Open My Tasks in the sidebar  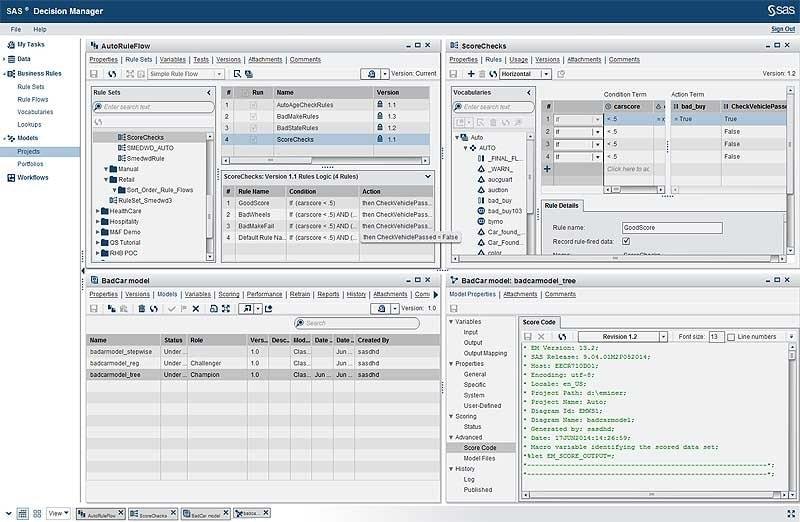pos(31,44)
